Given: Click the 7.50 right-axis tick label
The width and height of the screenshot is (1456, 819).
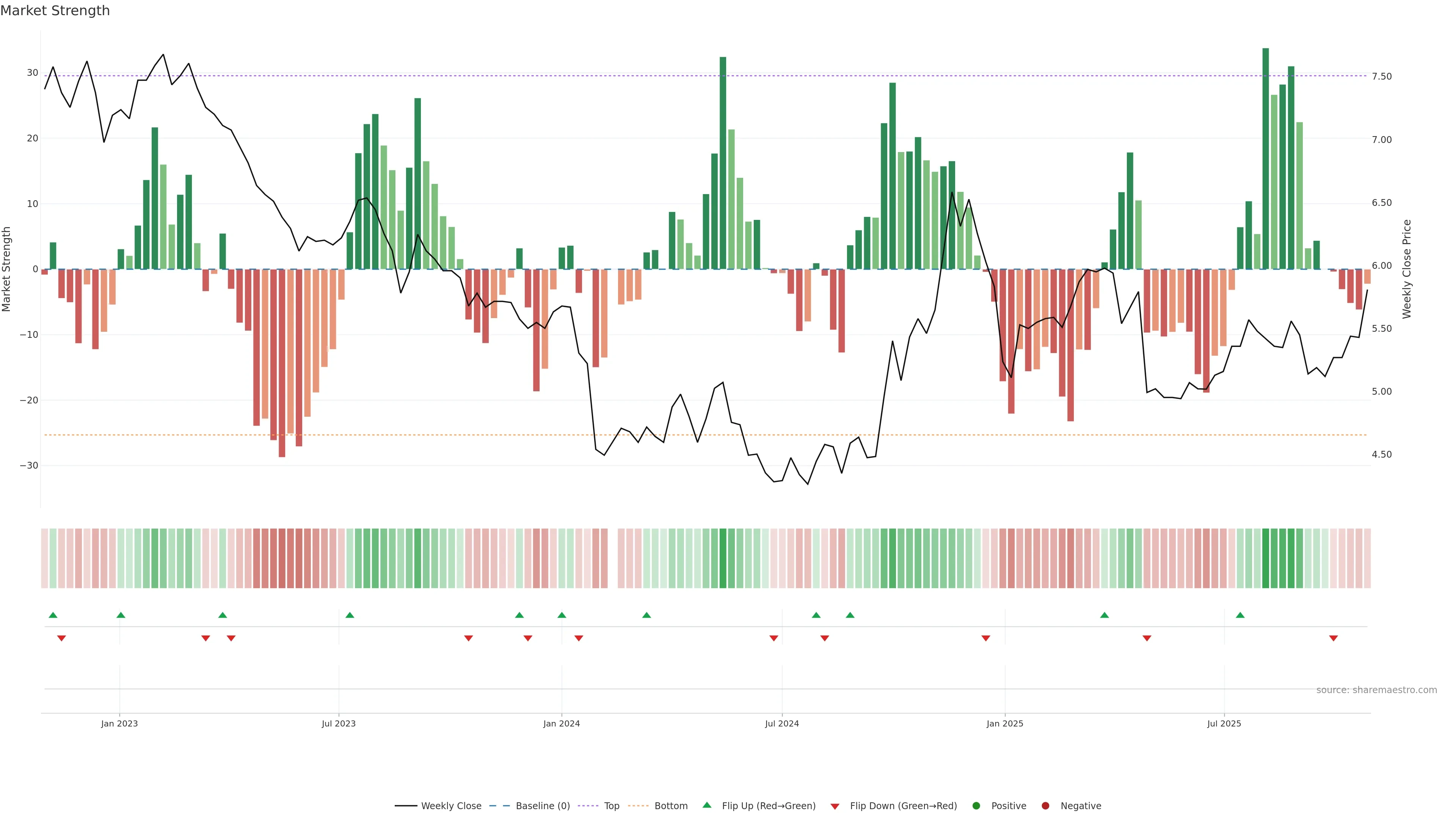Looking at the screenshot, I should point(1381,76).
